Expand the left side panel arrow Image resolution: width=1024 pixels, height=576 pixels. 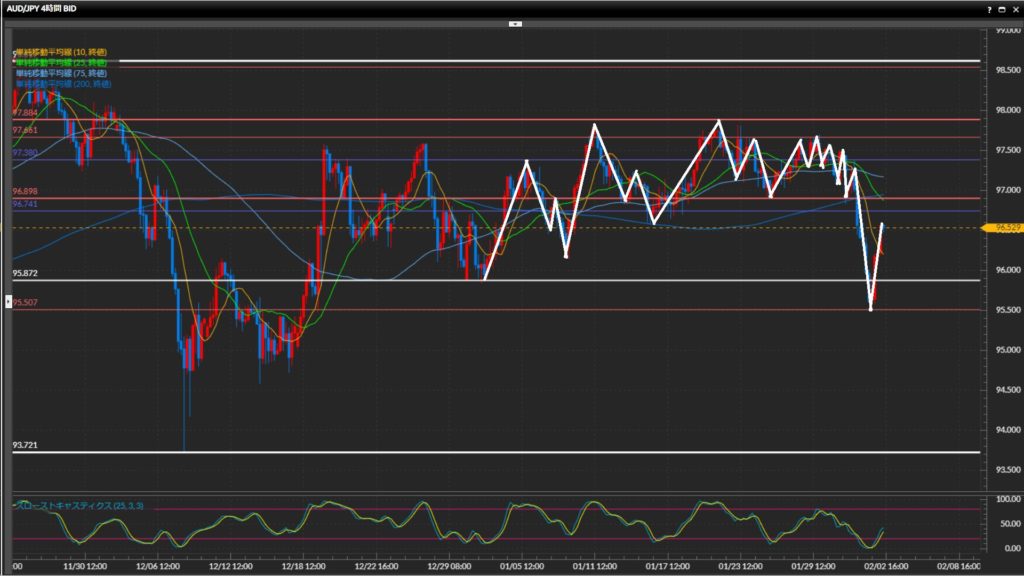[x=10, y=300]
